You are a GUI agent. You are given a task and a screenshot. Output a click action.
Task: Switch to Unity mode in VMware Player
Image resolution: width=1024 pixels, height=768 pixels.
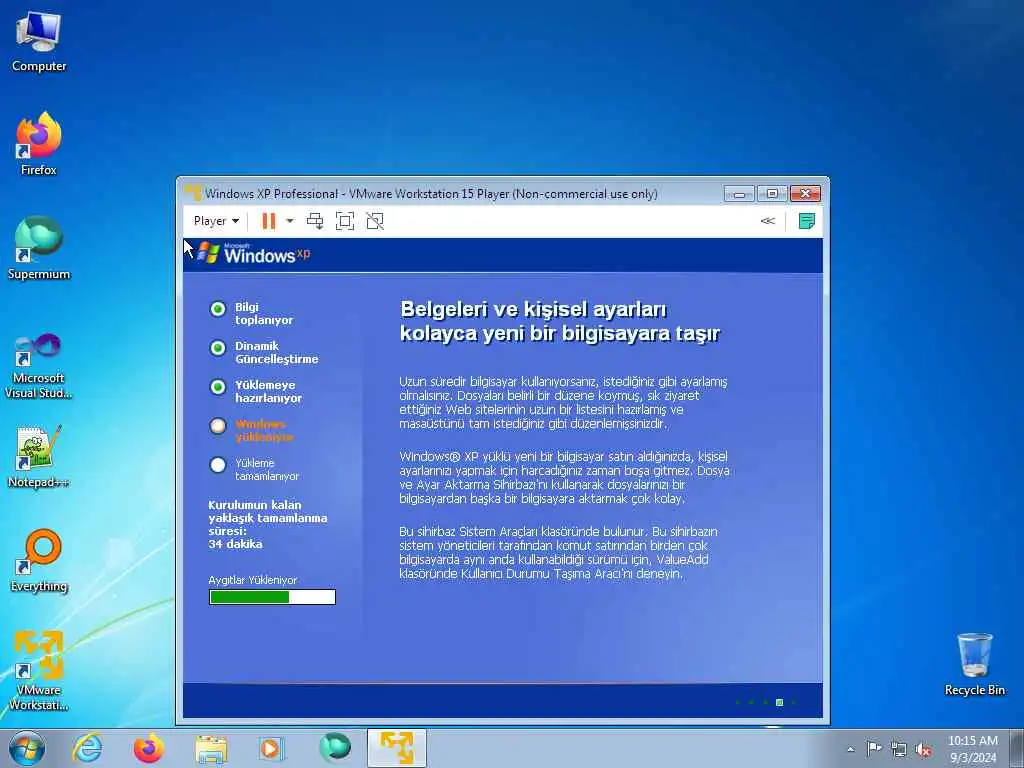point(375,221)
